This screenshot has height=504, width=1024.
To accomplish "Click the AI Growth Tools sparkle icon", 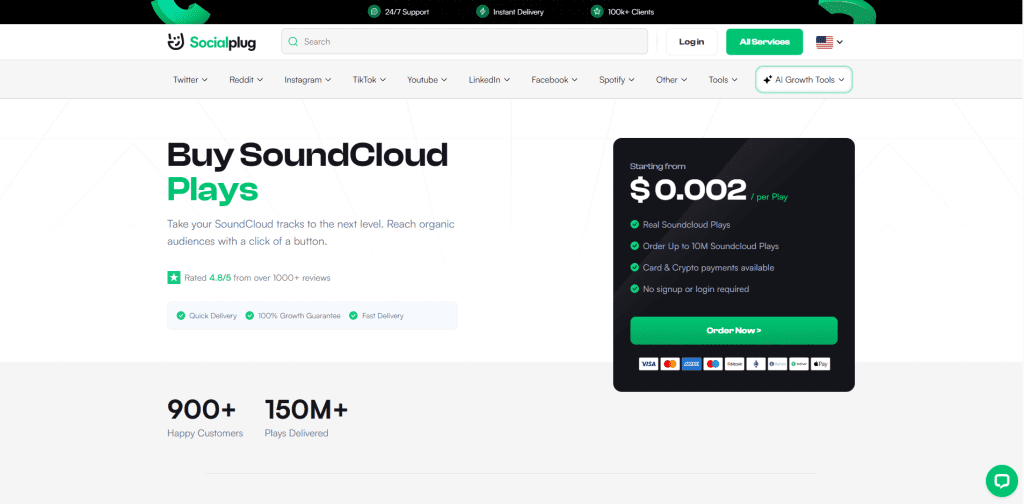I will click(x=767, y=80).
